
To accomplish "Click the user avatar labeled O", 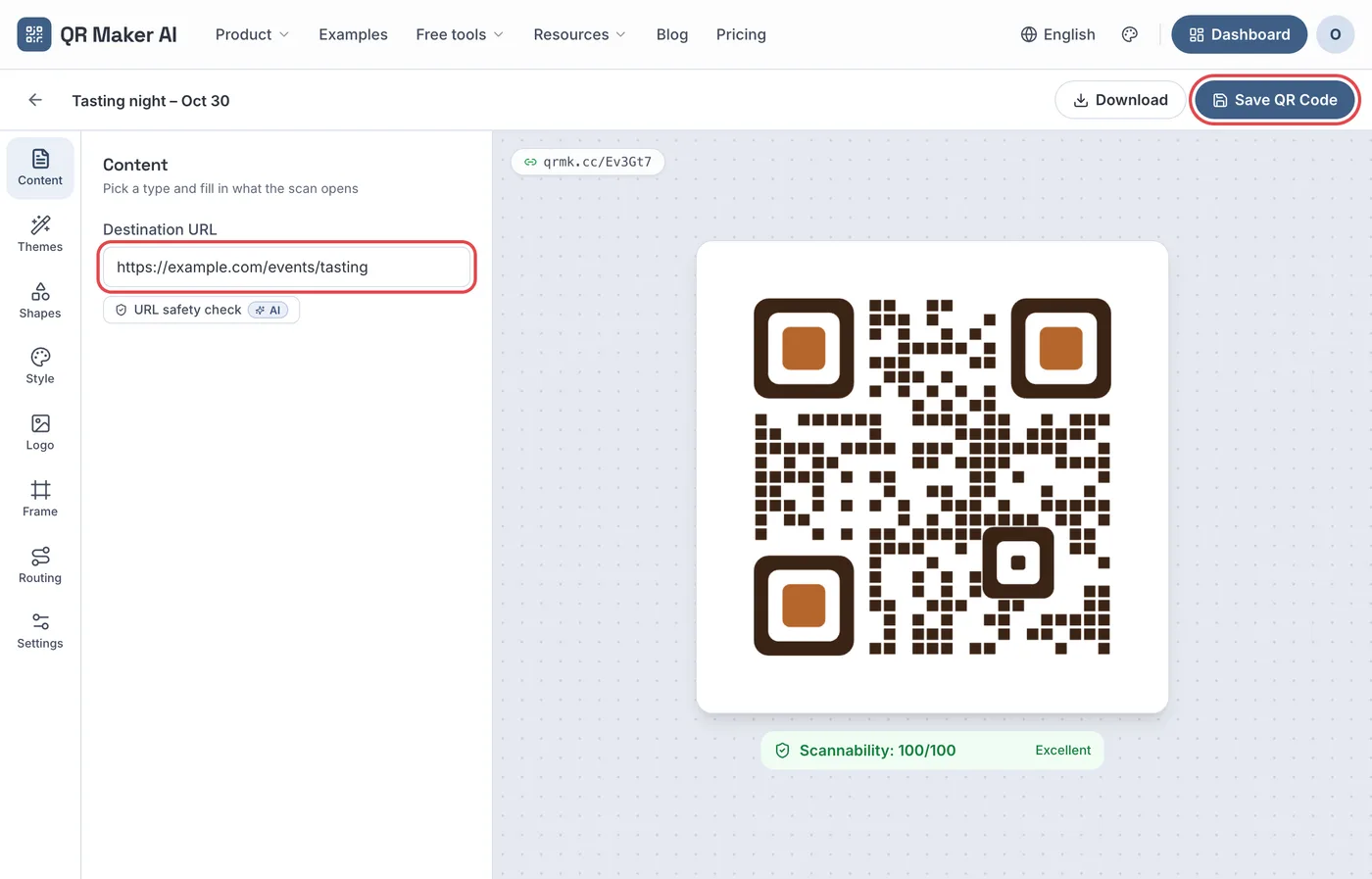I will tap(1335, 34).
